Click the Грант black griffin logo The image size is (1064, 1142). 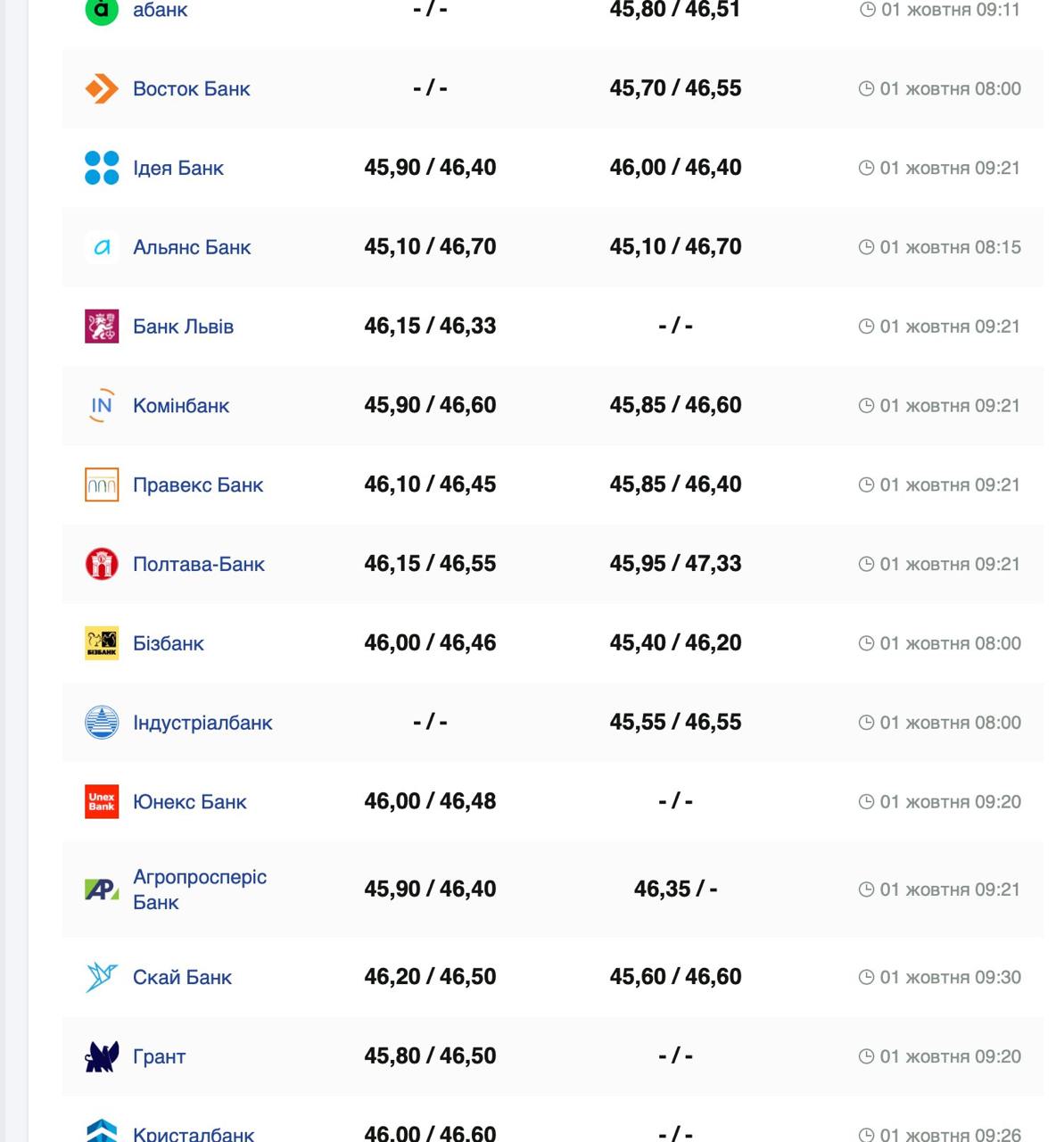click(101, 1056)
